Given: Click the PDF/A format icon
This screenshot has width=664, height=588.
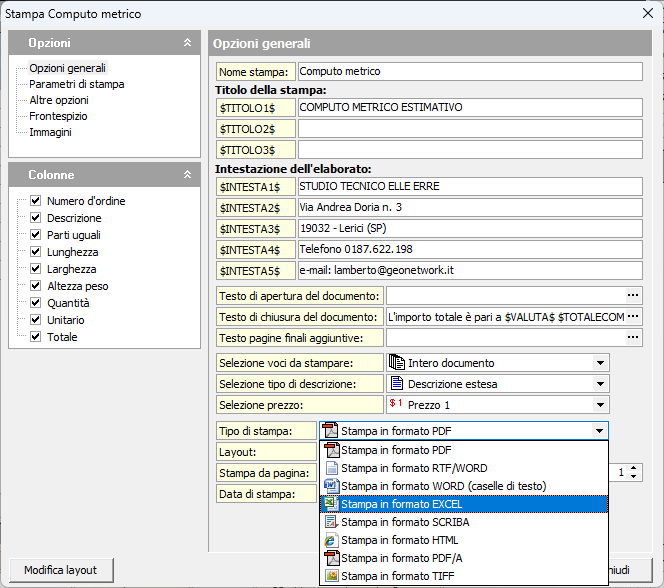Looking at the screenshot, I should pyautogui.click(x=331, y=558).
